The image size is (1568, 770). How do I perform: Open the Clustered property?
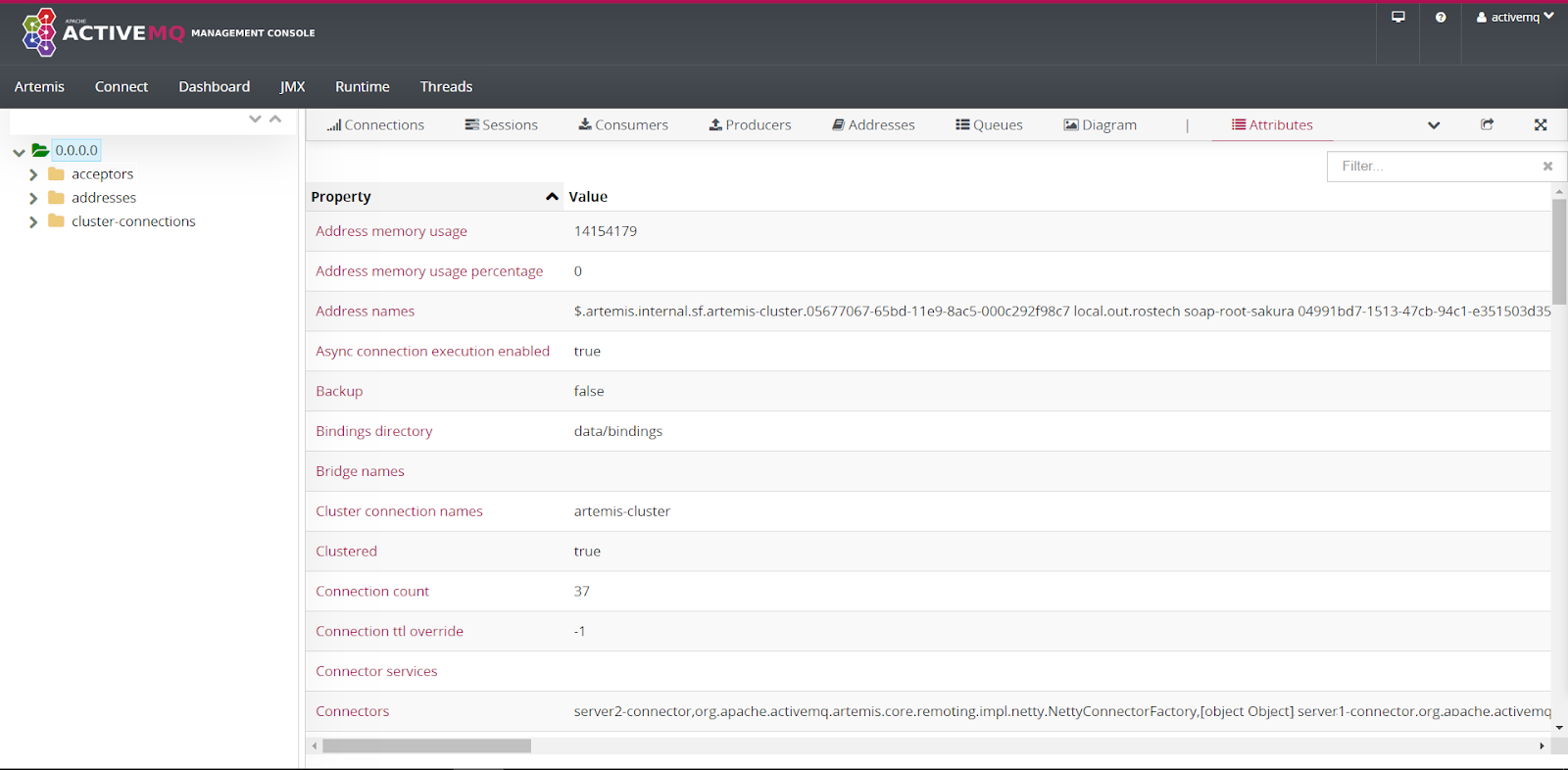[346, 552]
